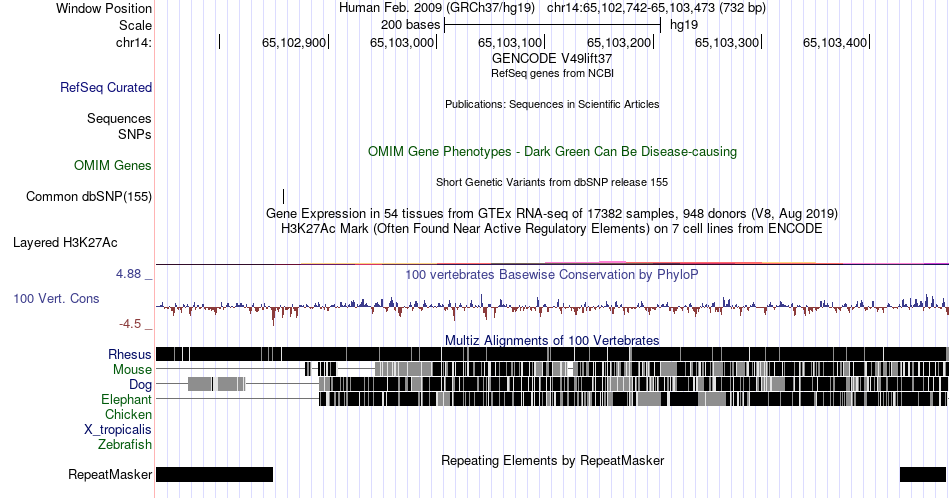Click the hg19 assembly label beside scale
Screen dimensions: 950x498
click(x=683, y=25)
